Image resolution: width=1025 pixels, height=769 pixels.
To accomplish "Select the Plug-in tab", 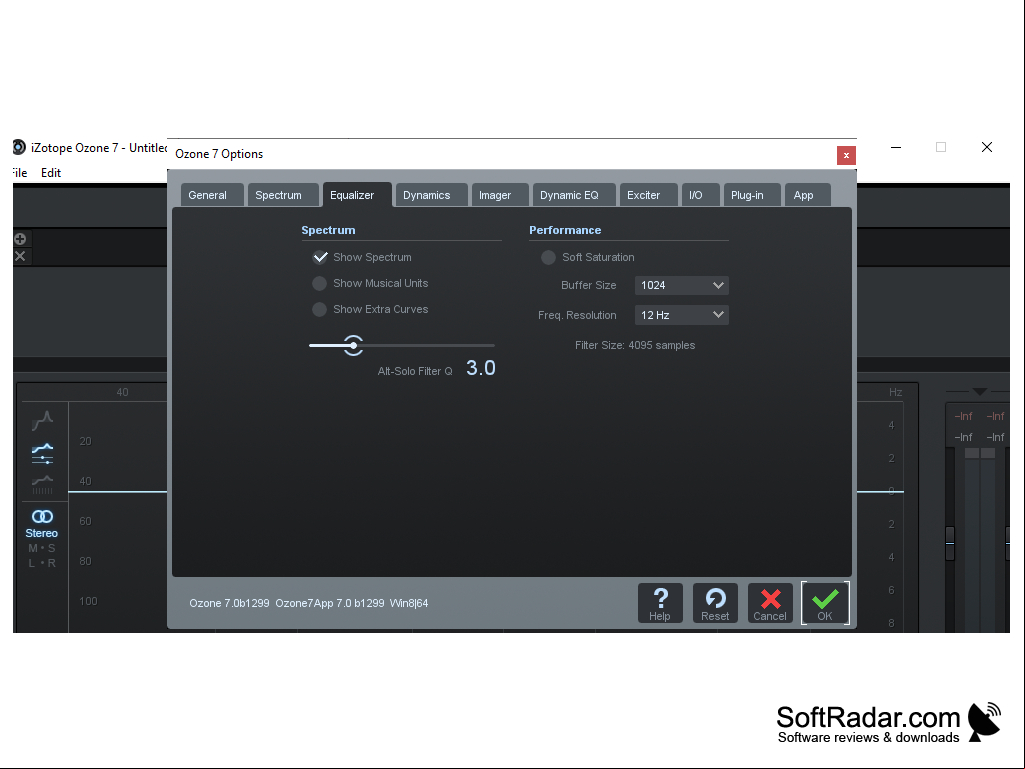I will tap(752, 195).
